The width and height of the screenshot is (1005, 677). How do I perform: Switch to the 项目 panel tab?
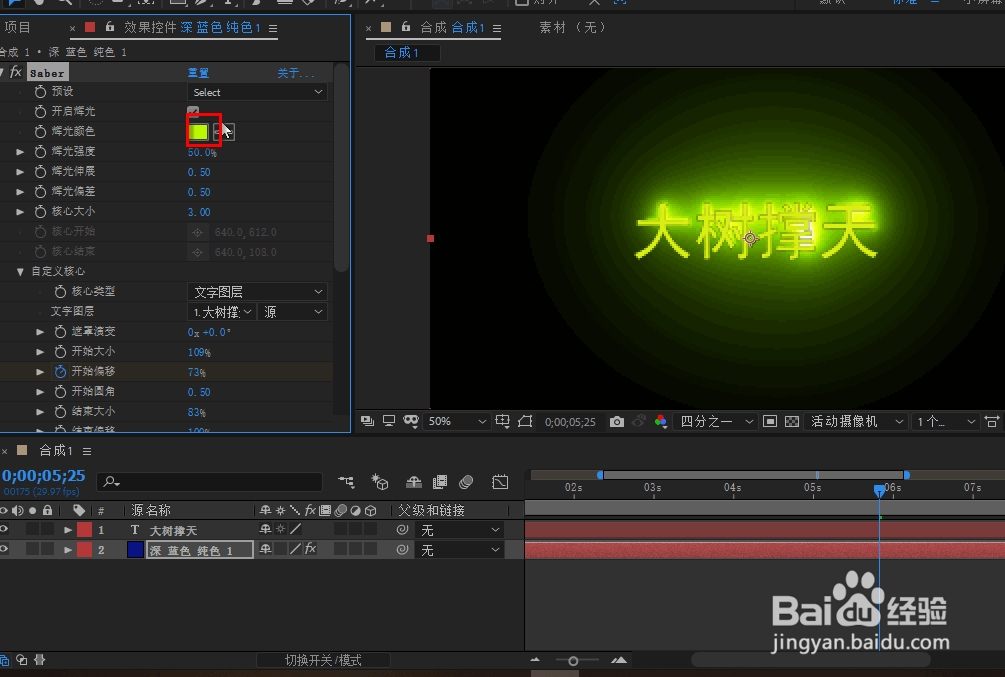(17, 28)
